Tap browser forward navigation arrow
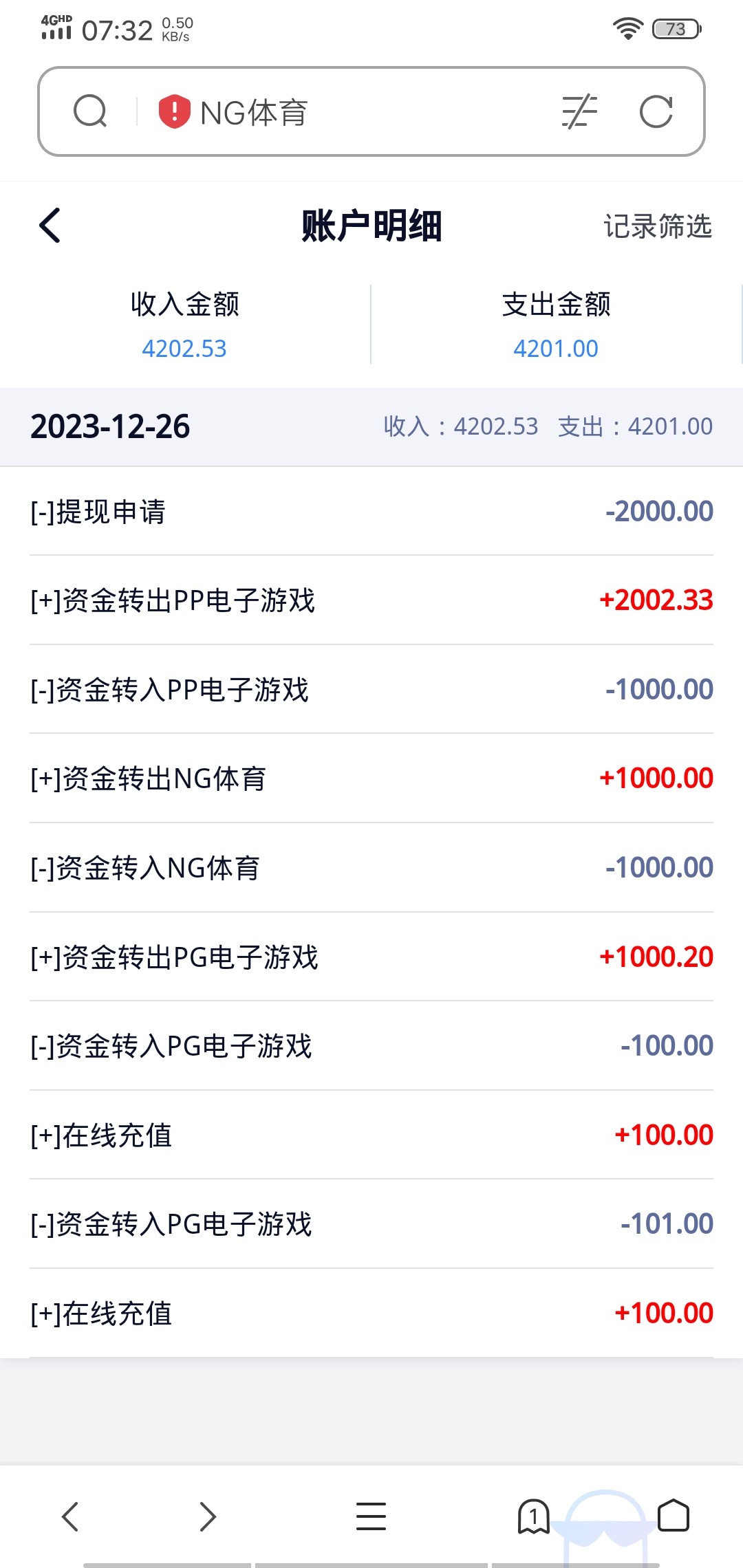Viewport: 743px width, 1568px height. coord(208,1516)
